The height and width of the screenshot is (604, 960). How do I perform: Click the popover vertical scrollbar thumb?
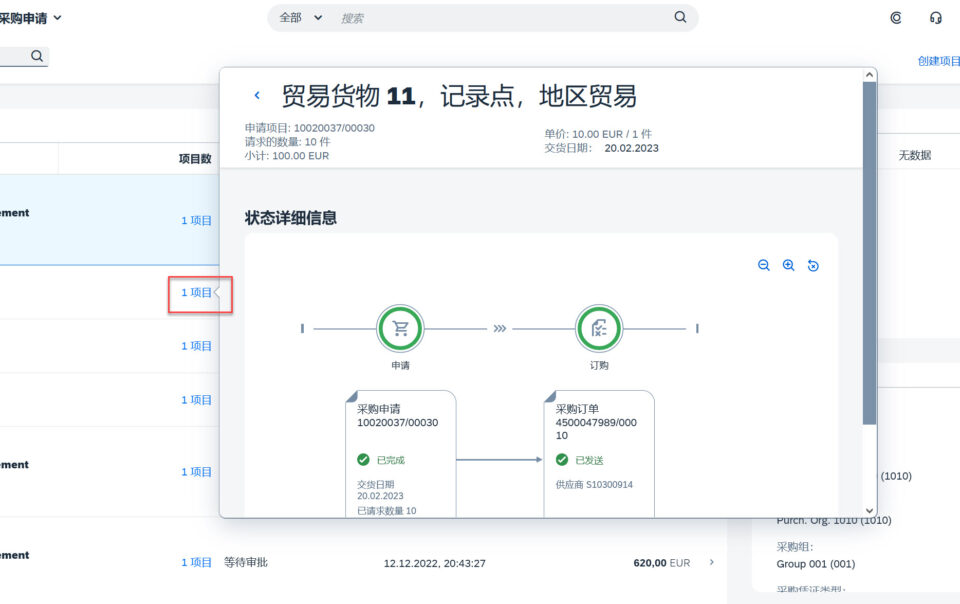click(869, 253)
